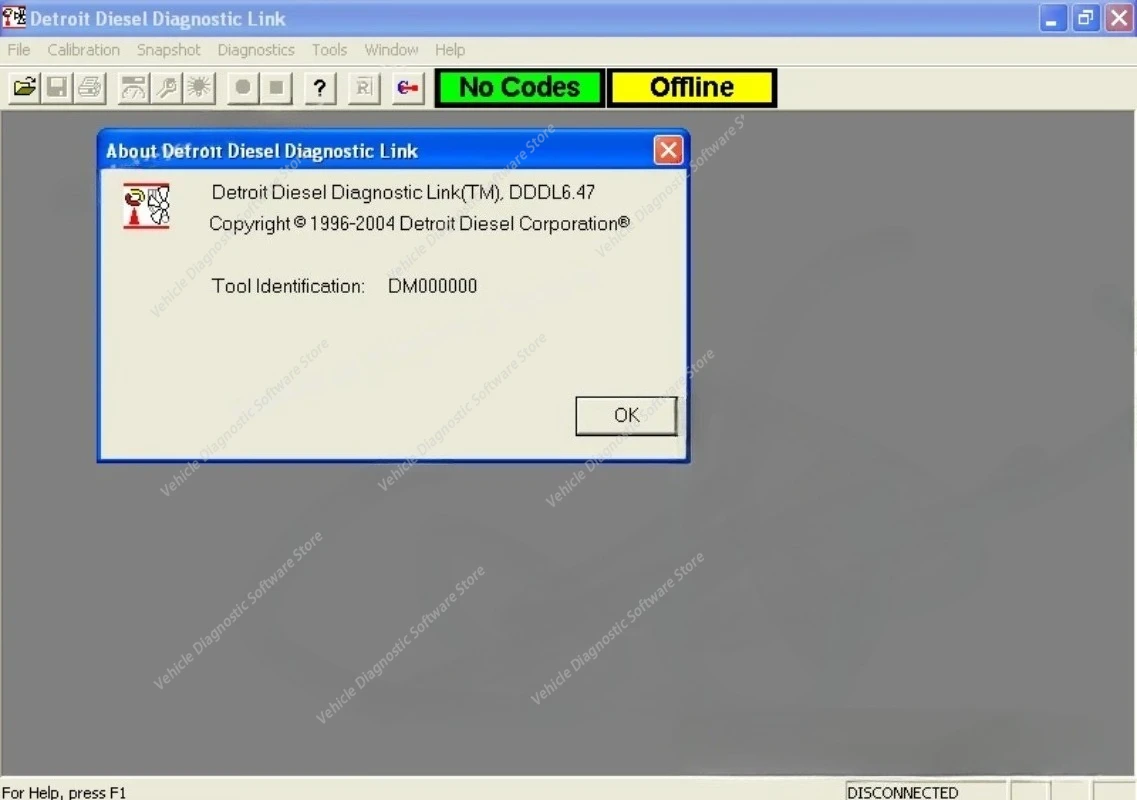The height and width of the screenshot is (800, 1137).
Task: Open the File menu
Action: click(x=19, y=50)
